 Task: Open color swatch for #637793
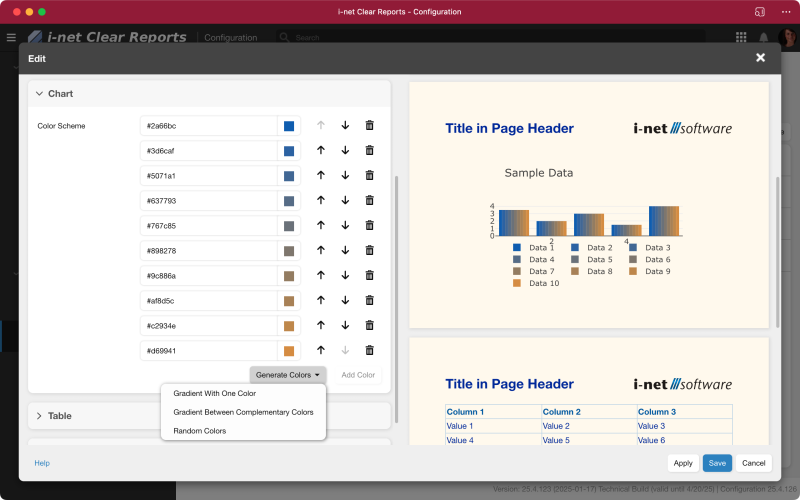click(289, 201)
